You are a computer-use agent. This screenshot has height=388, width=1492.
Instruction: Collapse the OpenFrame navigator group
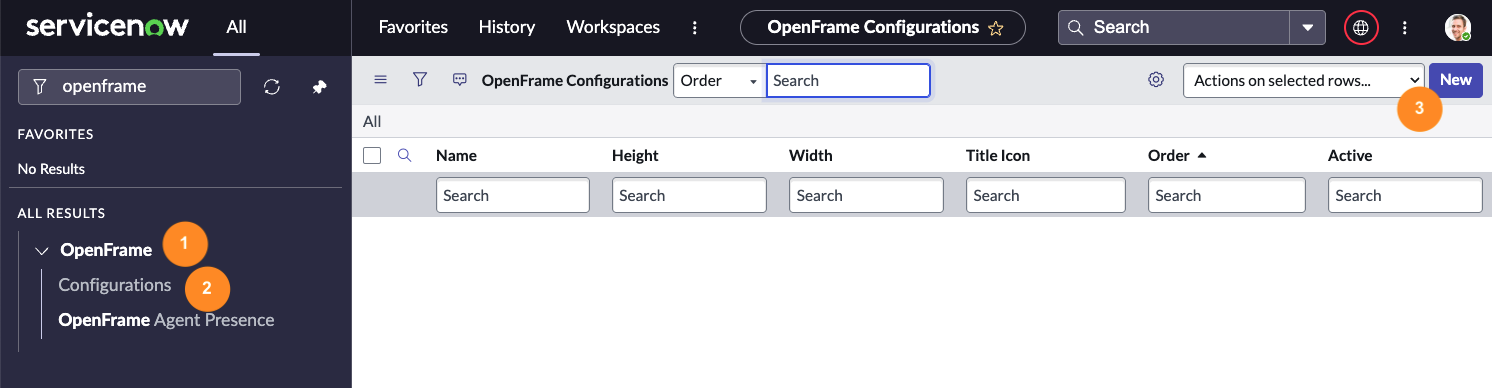[x=41, y=251]
